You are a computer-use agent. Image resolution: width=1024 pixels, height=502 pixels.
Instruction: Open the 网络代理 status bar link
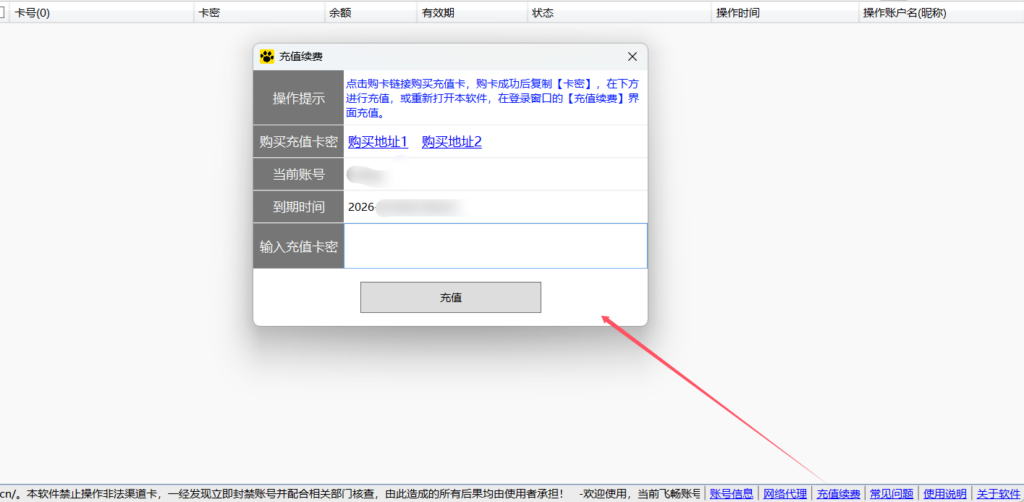(785, 494)
